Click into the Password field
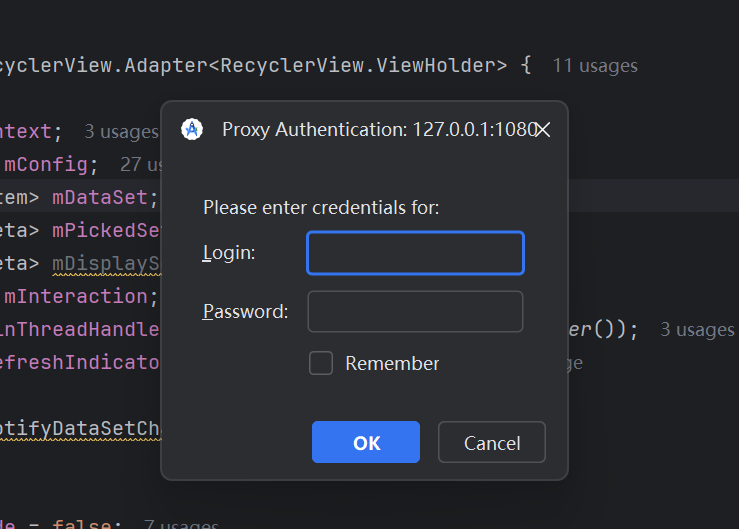The height and width of the screenshot is (529, 739). tap(415, 311)
